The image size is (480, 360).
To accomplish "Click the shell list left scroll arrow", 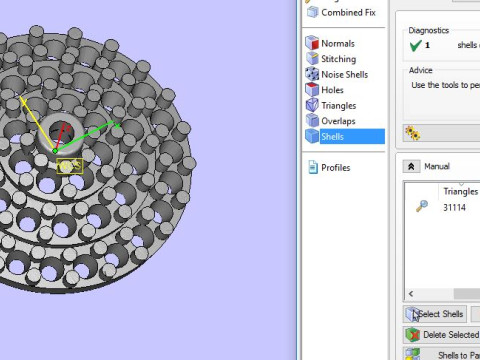I will tap(411, 294).
